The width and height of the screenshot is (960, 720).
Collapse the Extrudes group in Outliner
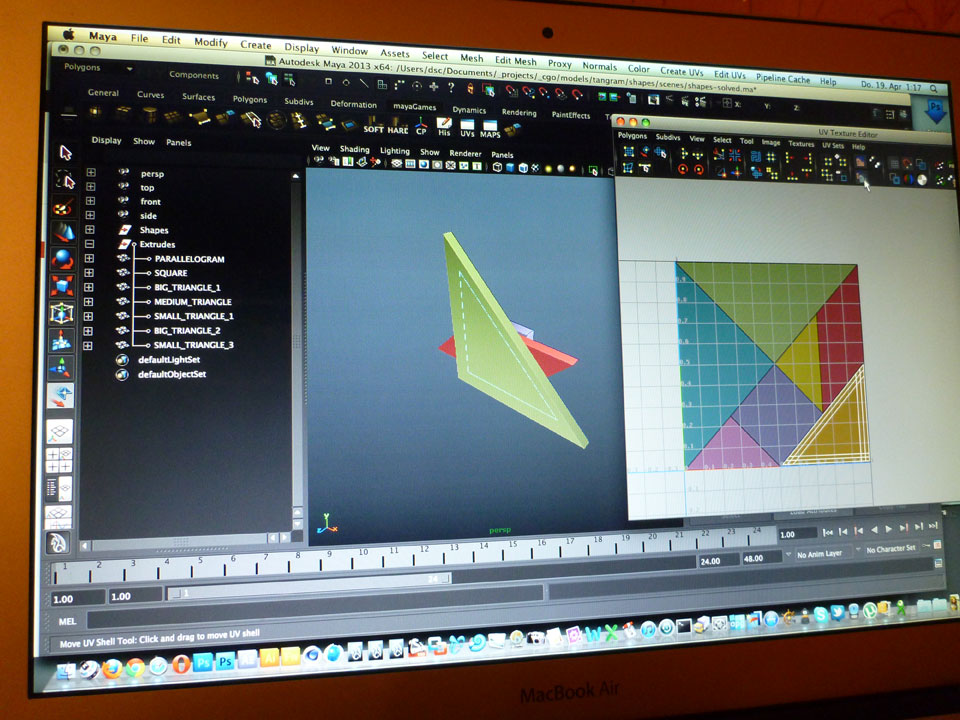90,244
